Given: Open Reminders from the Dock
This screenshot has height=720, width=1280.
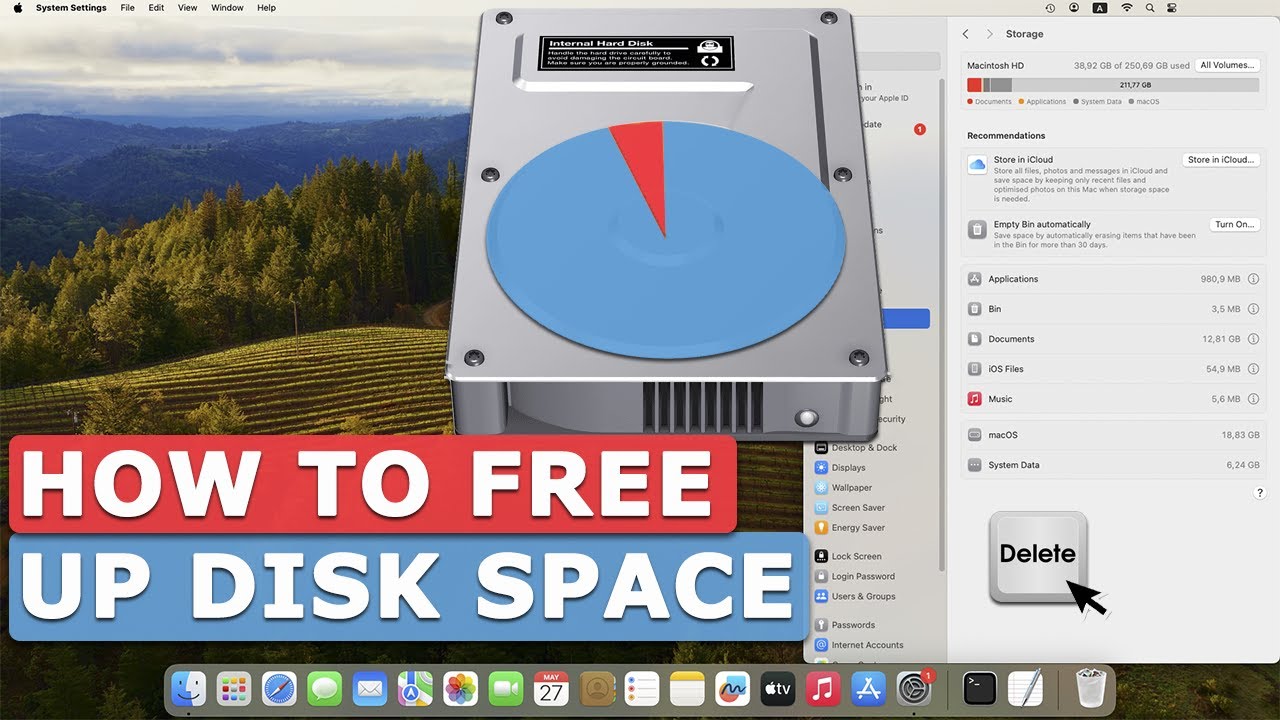Looking at the screenshot, I should click(642, 689).
